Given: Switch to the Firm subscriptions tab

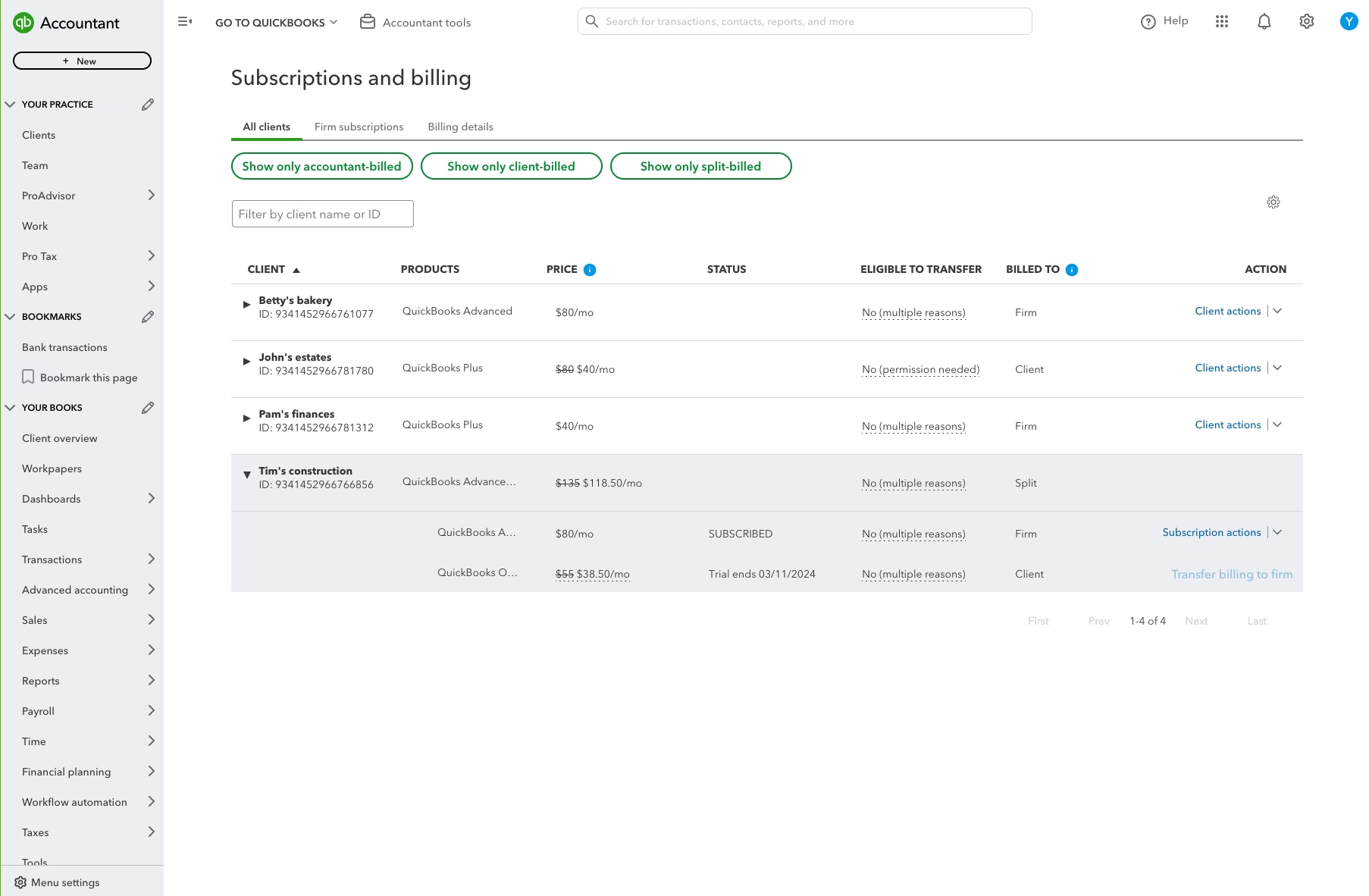Looking at the screenshot, I should [x=359, y=127].
